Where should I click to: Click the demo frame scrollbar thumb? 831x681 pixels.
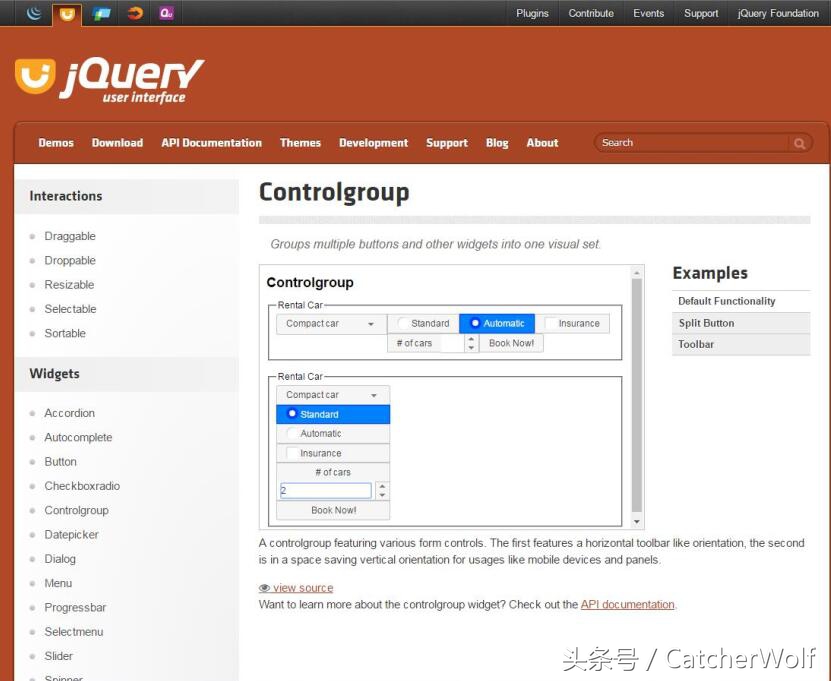[636, 395]
